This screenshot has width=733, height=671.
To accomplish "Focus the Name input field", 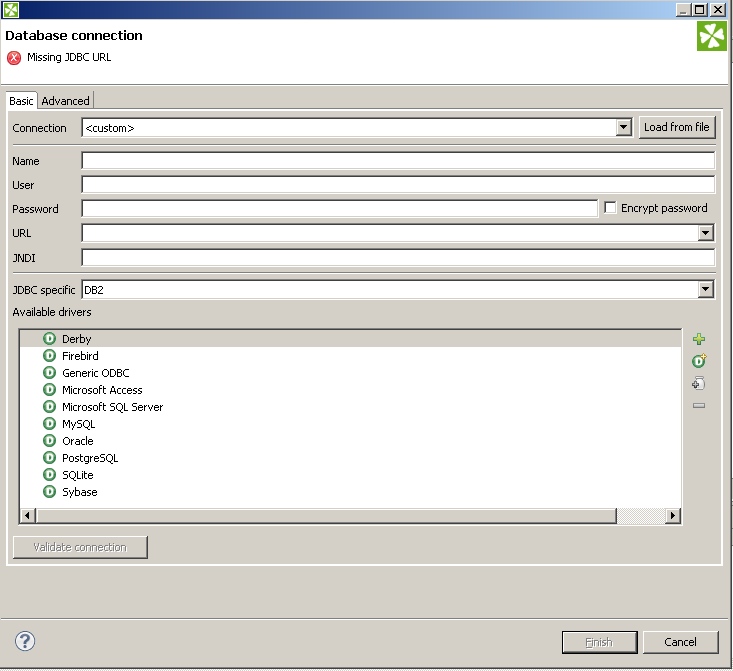I will pos(398,160).
